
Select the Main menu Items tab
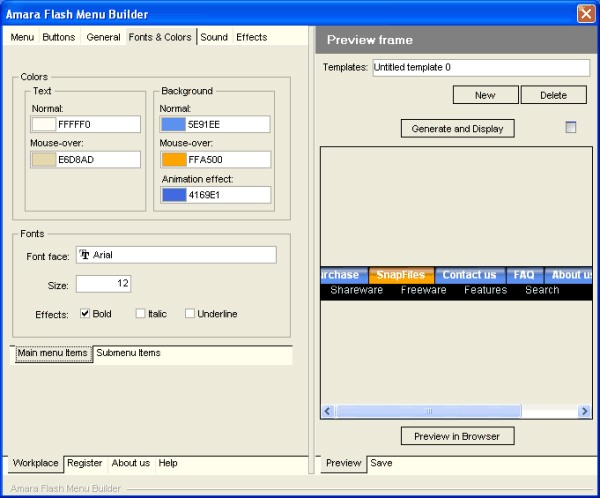point(53,353)
